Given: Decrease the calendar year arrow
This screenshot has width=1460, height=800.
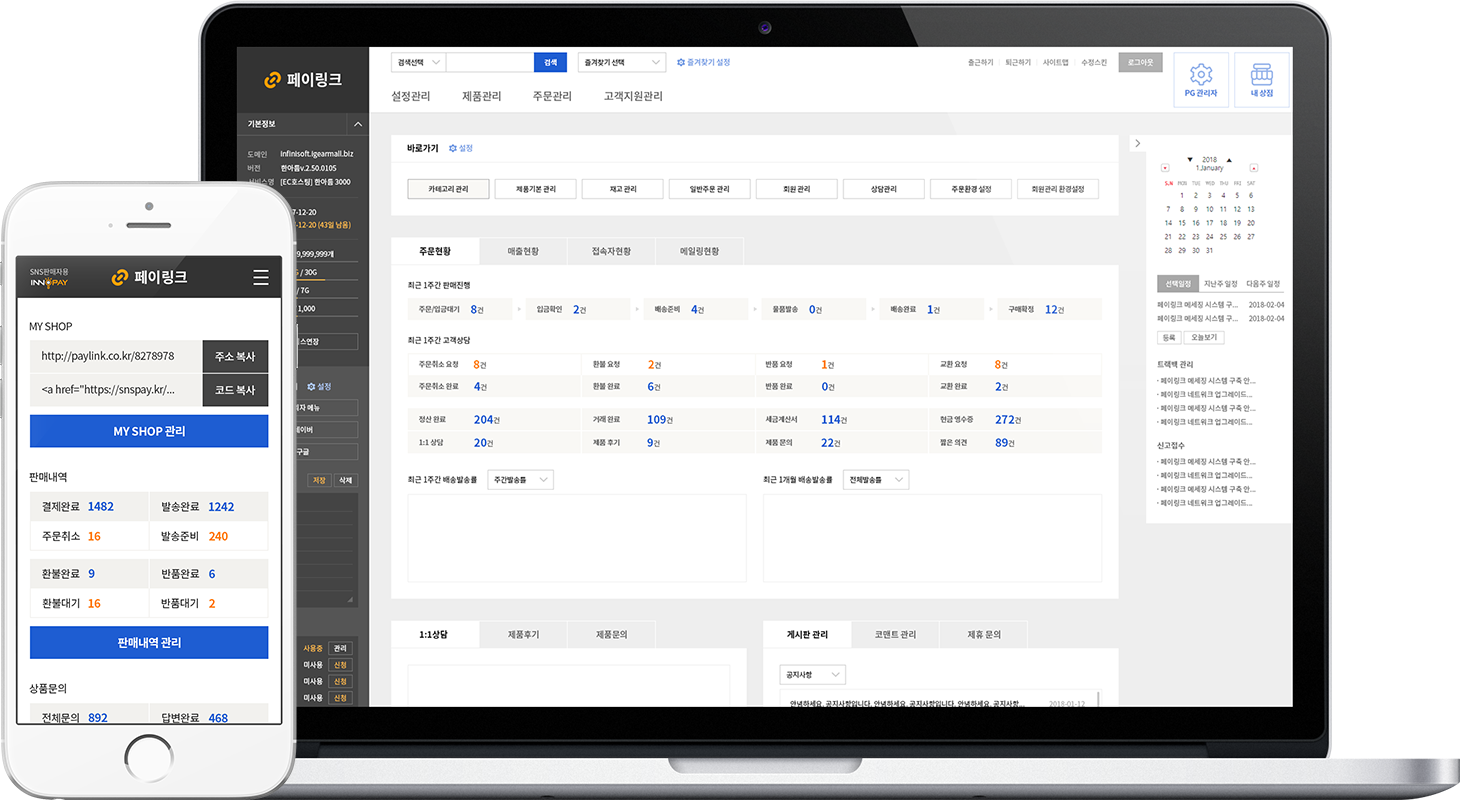Looking at the screenshot, I should 1190,160.
